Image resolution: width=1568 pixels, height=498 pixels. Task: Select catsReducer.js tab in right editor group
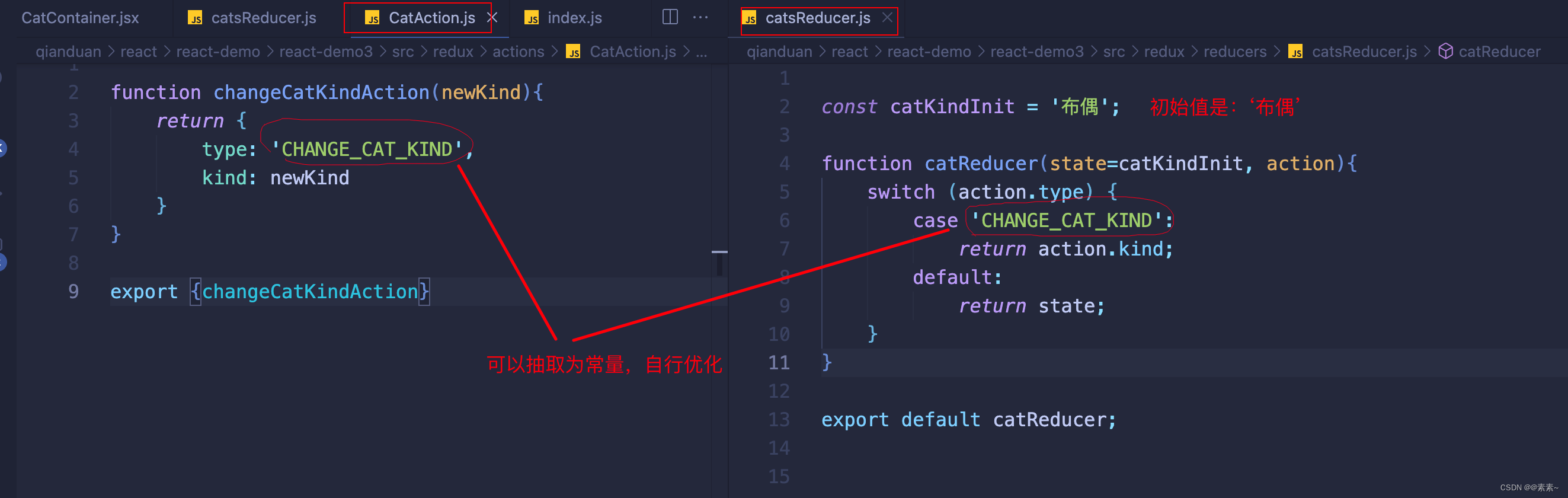click(817, 18)
